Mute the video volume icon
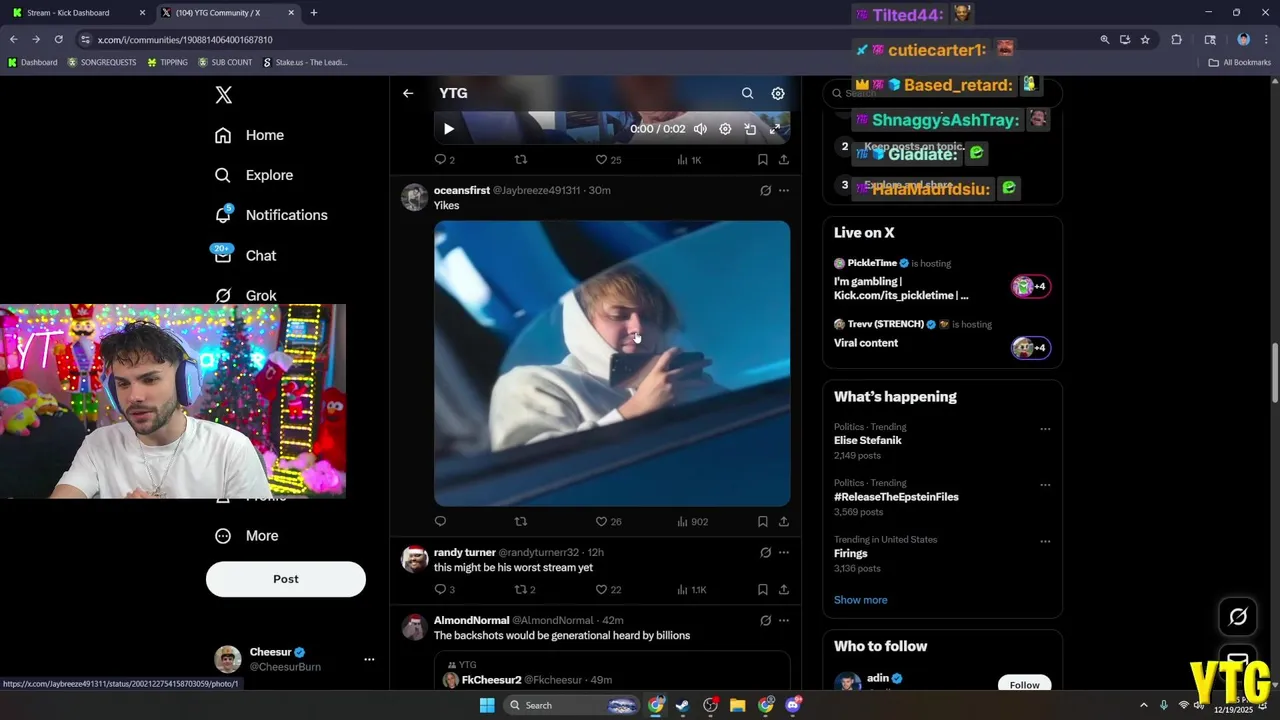This screenshot has height=720, width=1280. click(700, 129)
